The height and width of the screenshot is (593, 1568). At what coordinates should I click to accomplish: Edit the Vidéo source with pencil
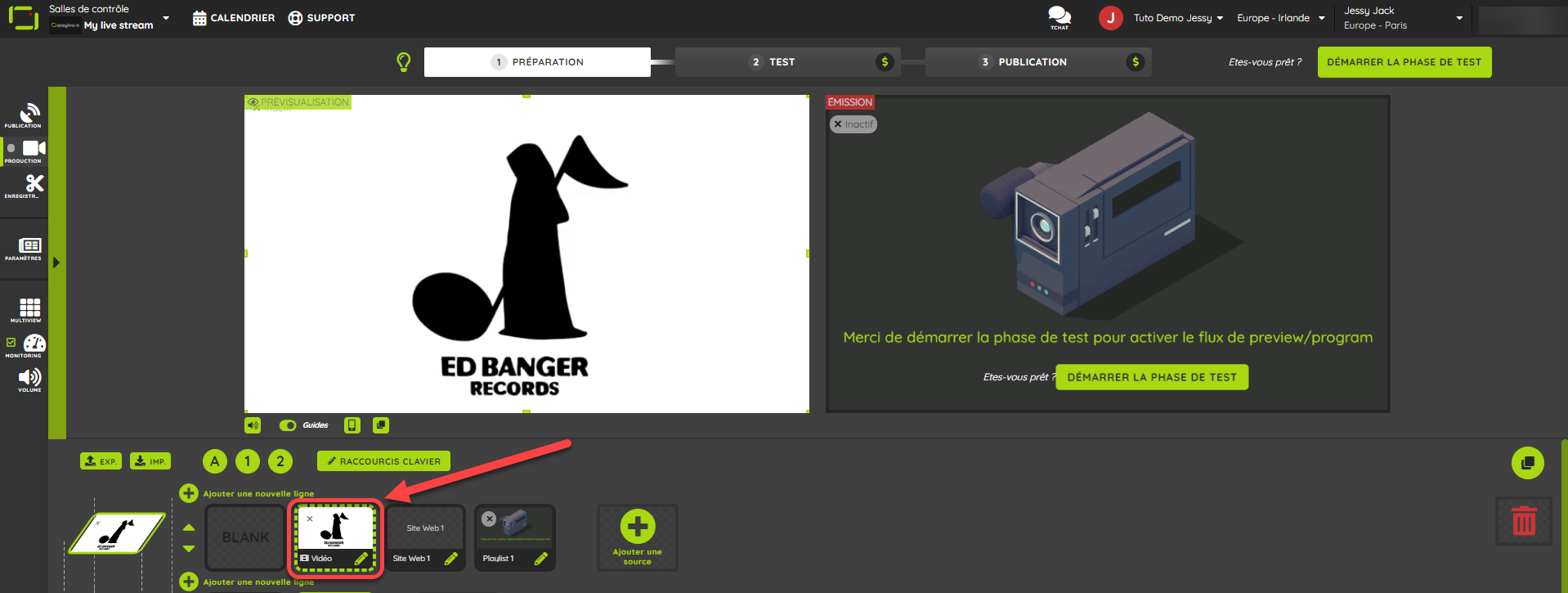[361, 559]
